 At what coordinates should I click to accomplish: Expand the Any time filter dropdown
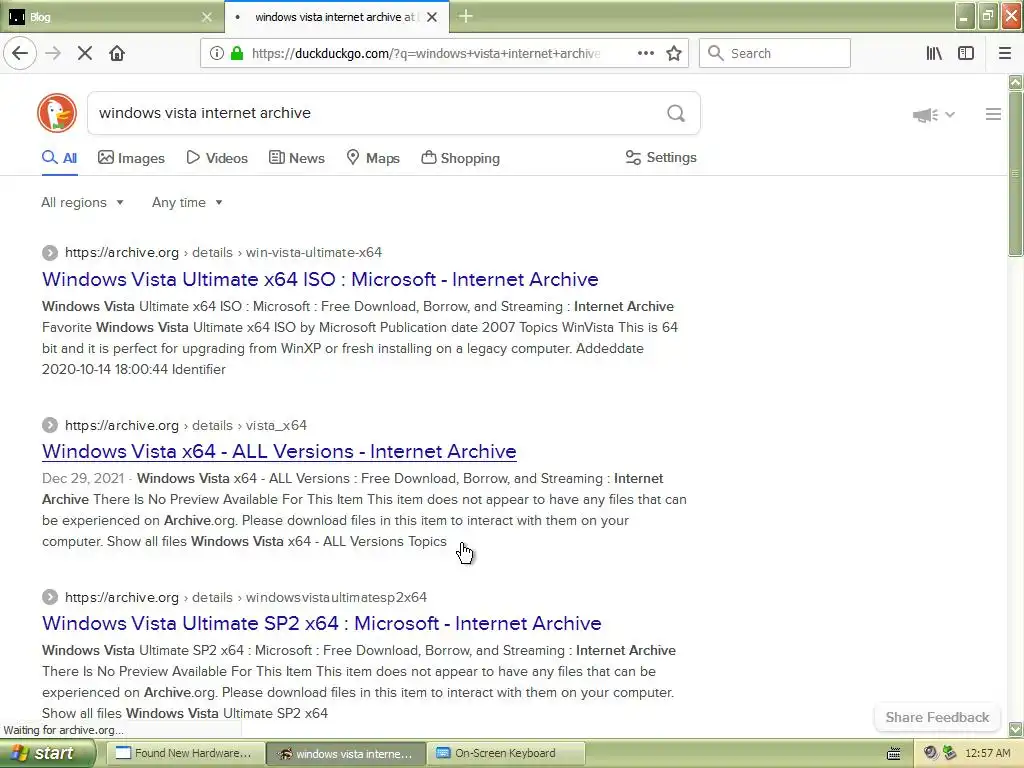187,202
